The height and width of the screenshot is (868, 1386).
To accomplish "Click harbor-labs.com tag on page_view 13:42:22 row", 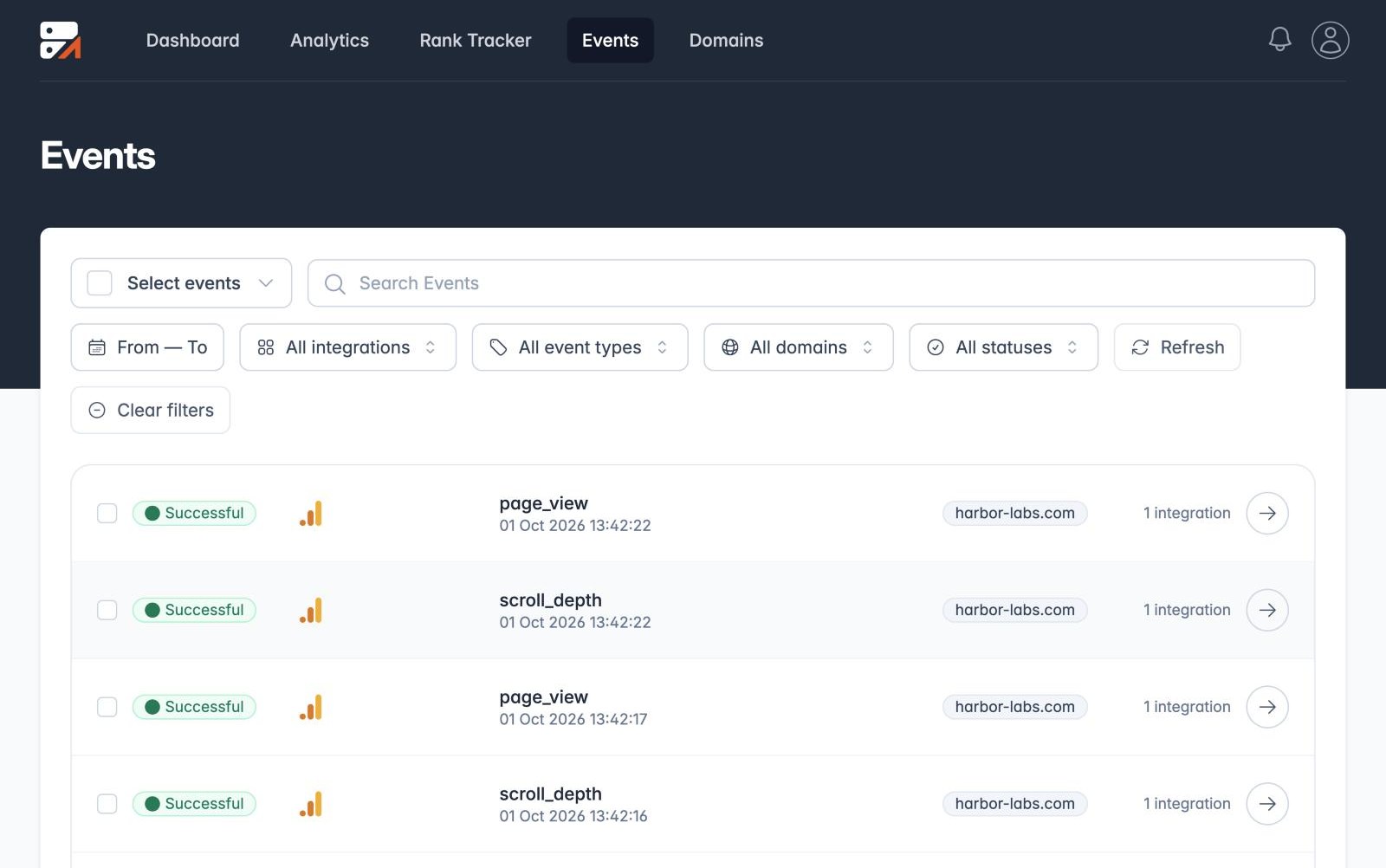I will coord(1014,513).
